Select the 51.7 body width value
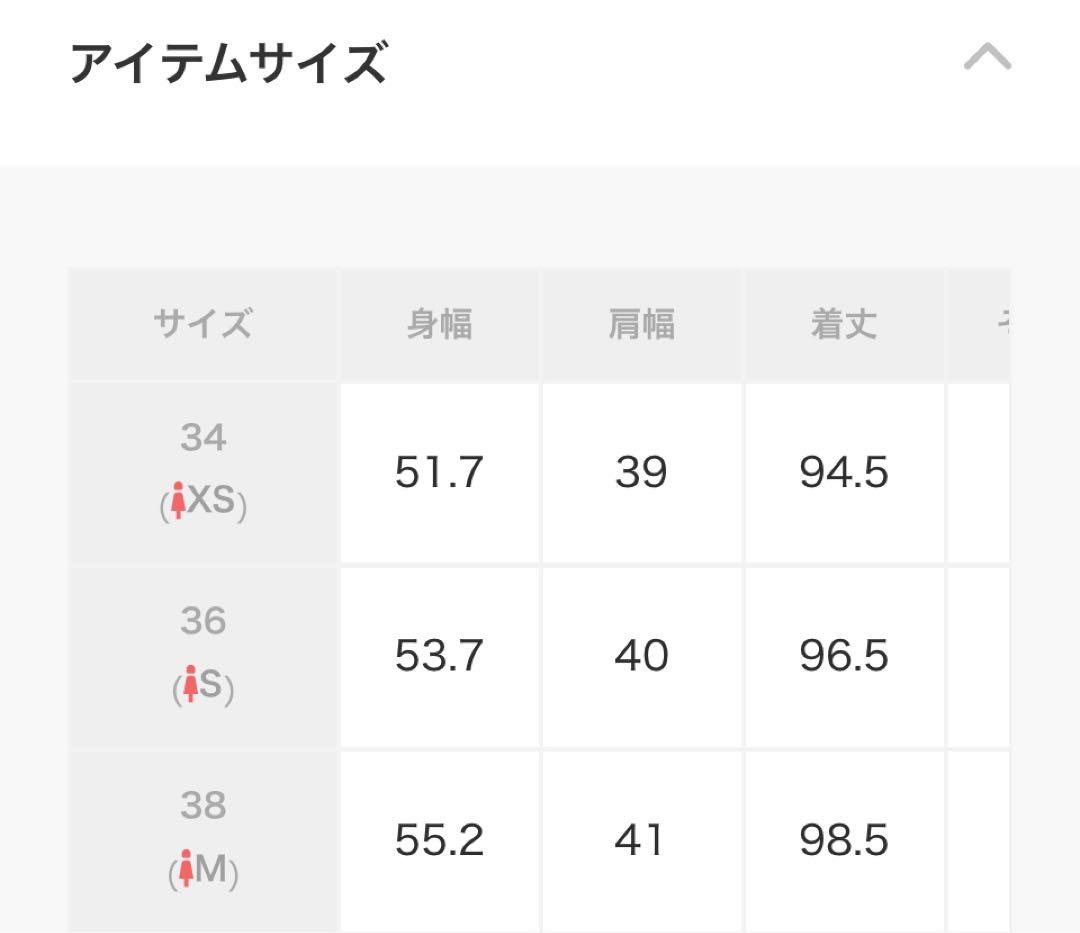The height and width of the screenshot is (933, 1080). point(441,471)
